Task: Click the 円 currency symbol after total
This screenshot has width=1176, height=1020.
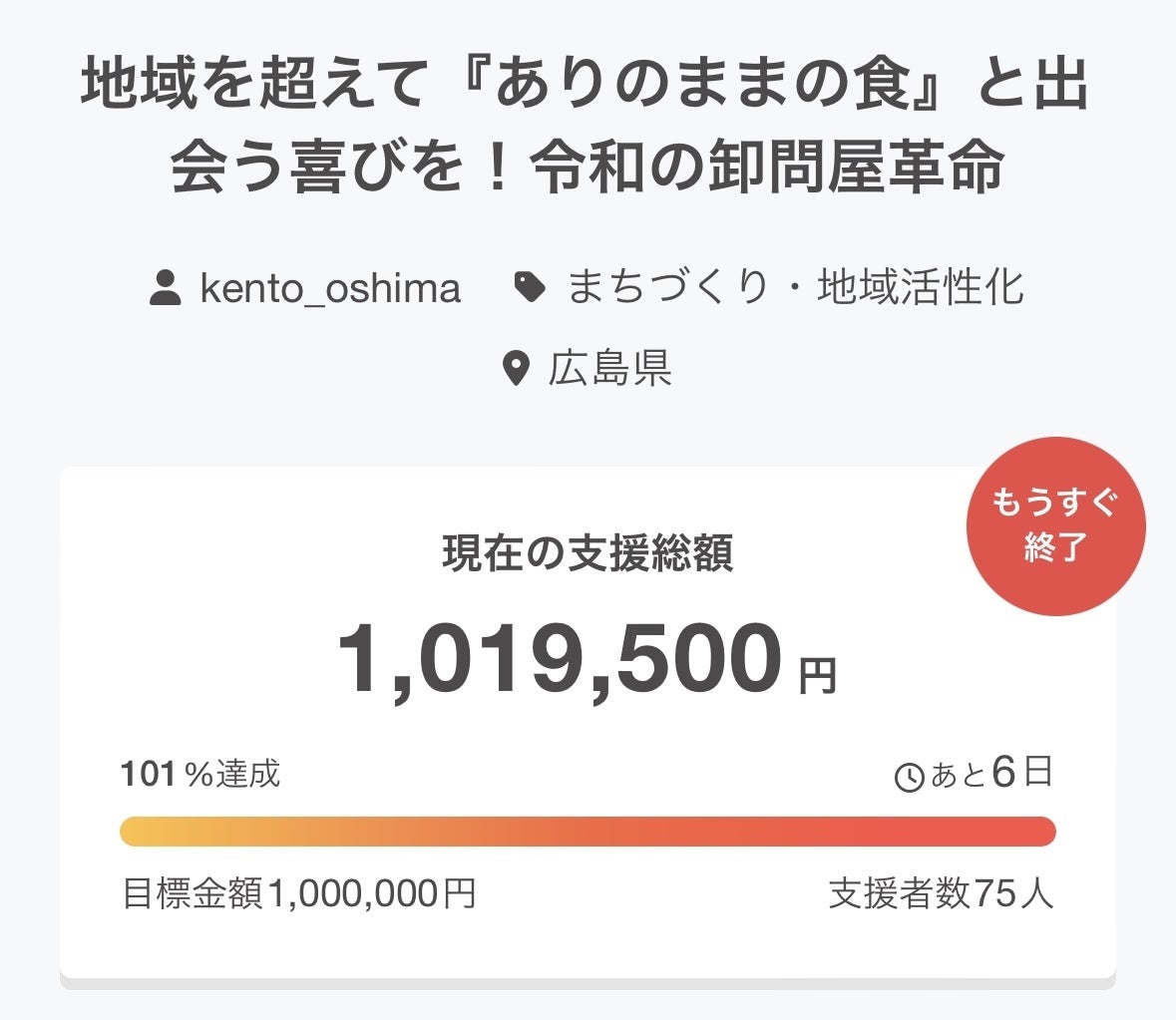Action: (817, 677)
